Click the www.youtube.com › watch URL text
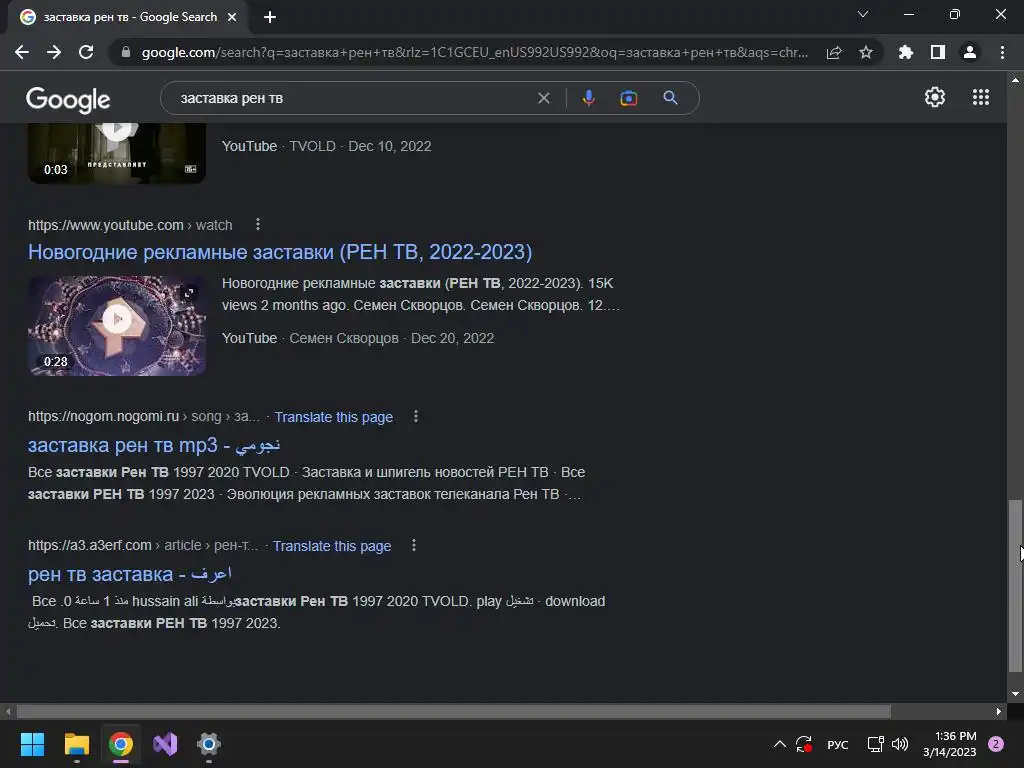This screenshot has width=1024, height=768. click(x=130, y=225)
